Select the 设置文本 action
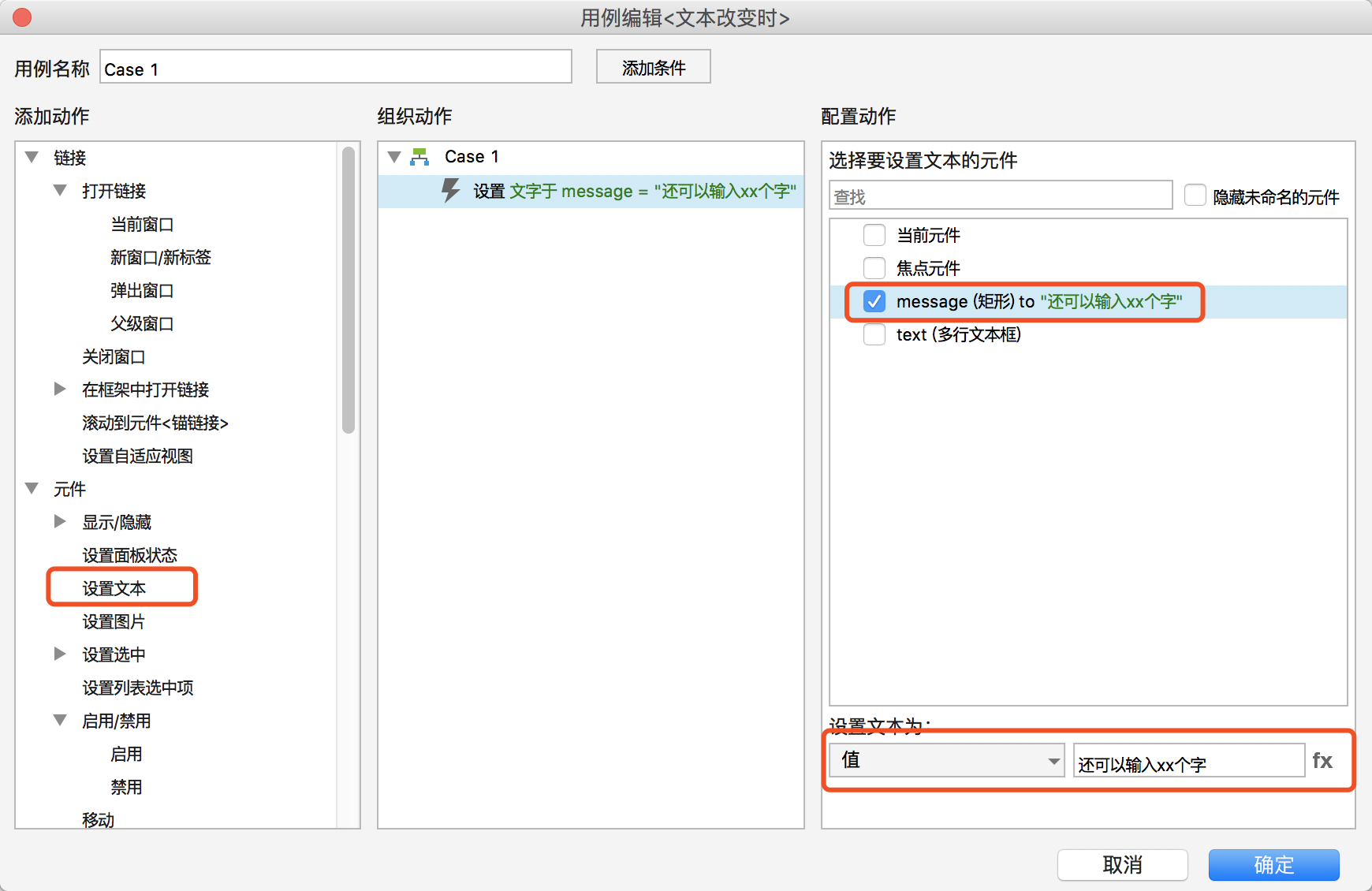 [x=114, y=589]
